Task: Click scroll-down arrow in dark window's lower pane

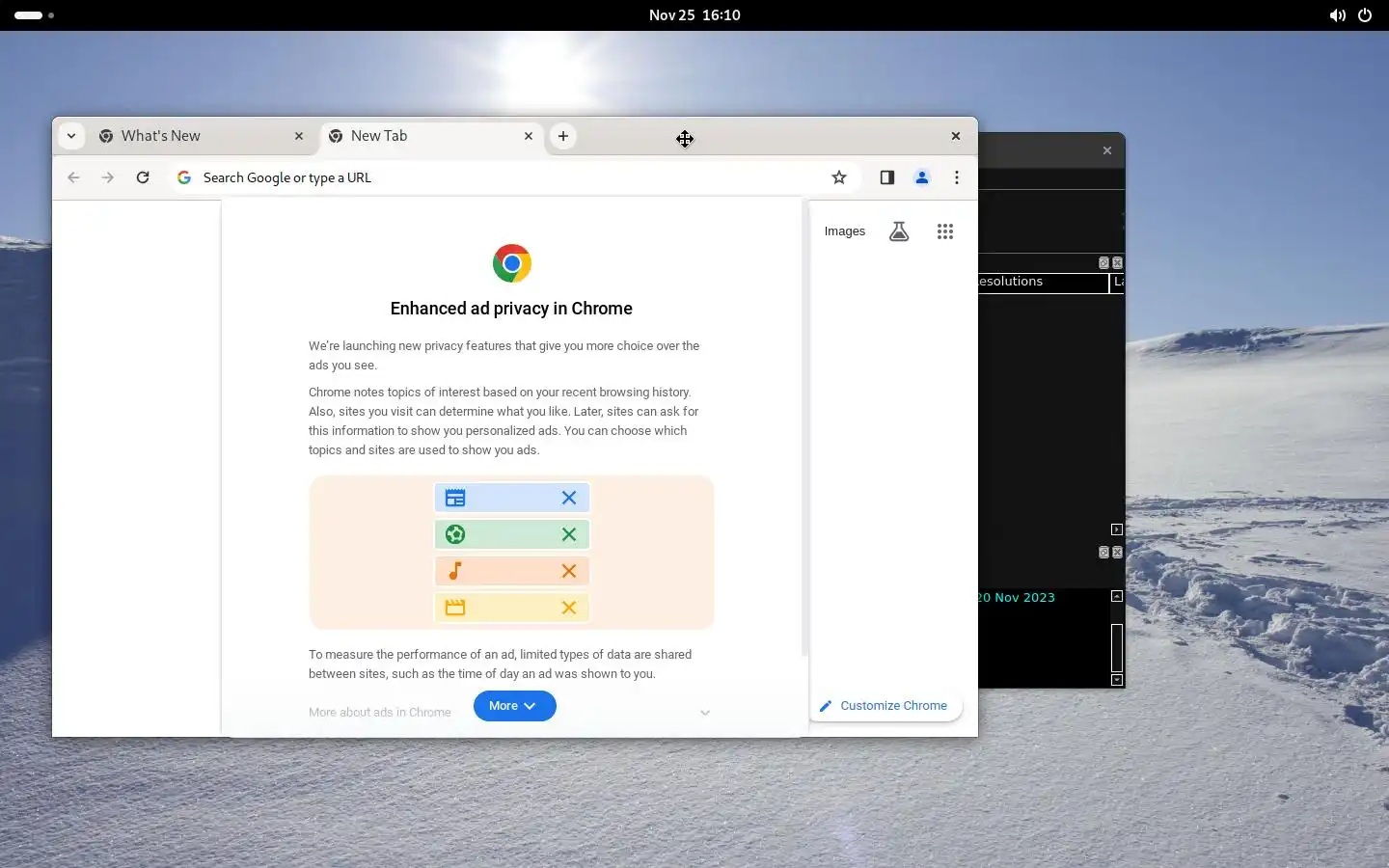Action: click(x=1117, y=680)
